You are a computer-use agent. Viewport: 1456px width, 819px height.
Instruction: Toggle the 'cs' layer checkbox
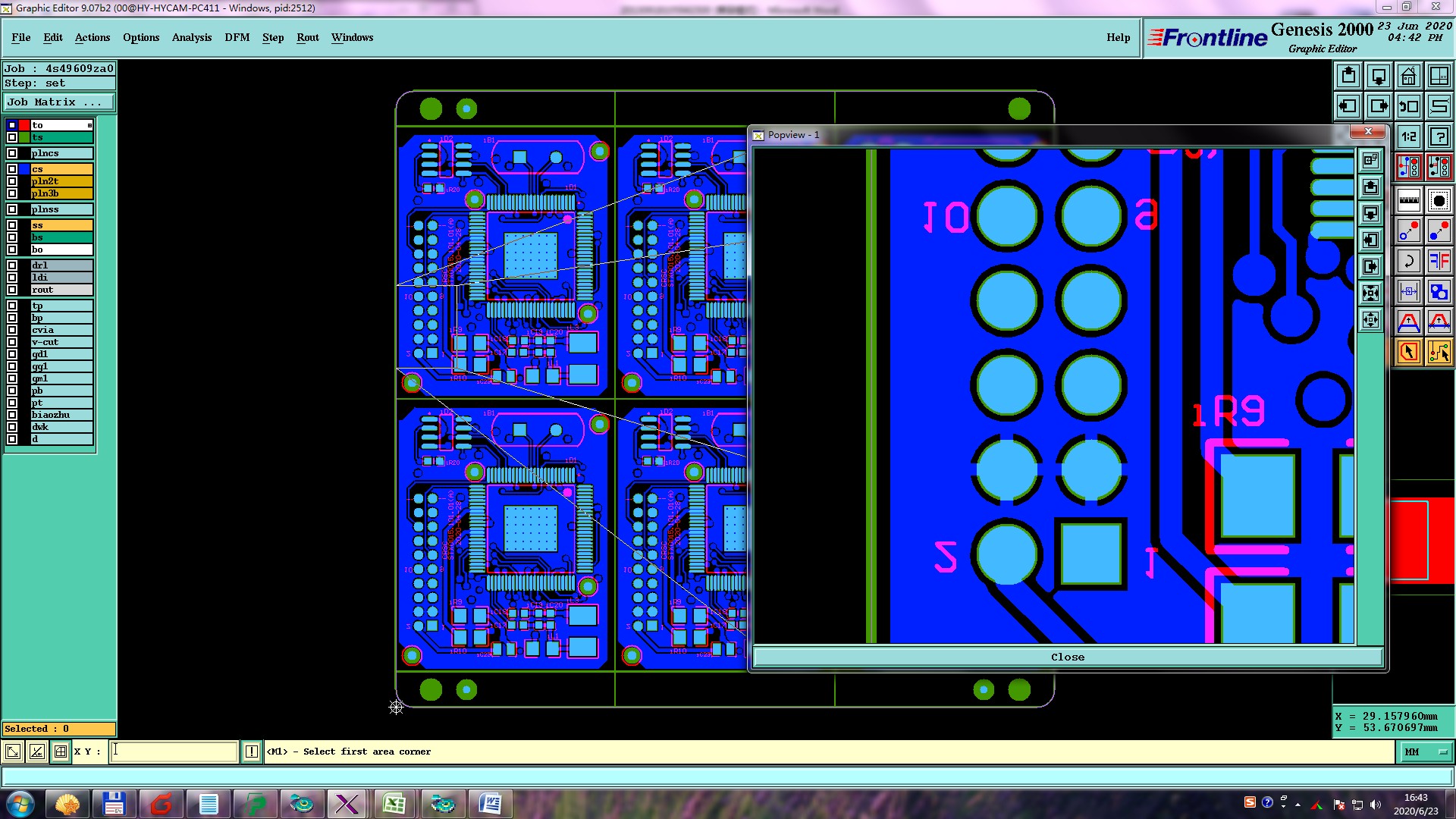click(x=12, y=169)
